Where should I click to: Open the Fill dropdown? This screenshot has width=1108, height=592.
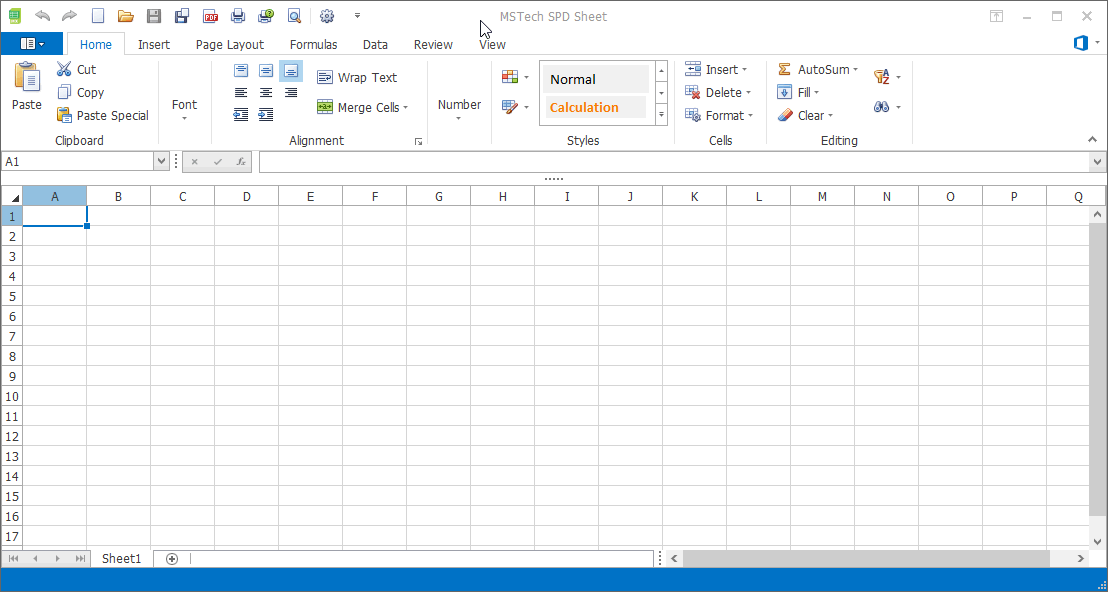coord(798,93)
